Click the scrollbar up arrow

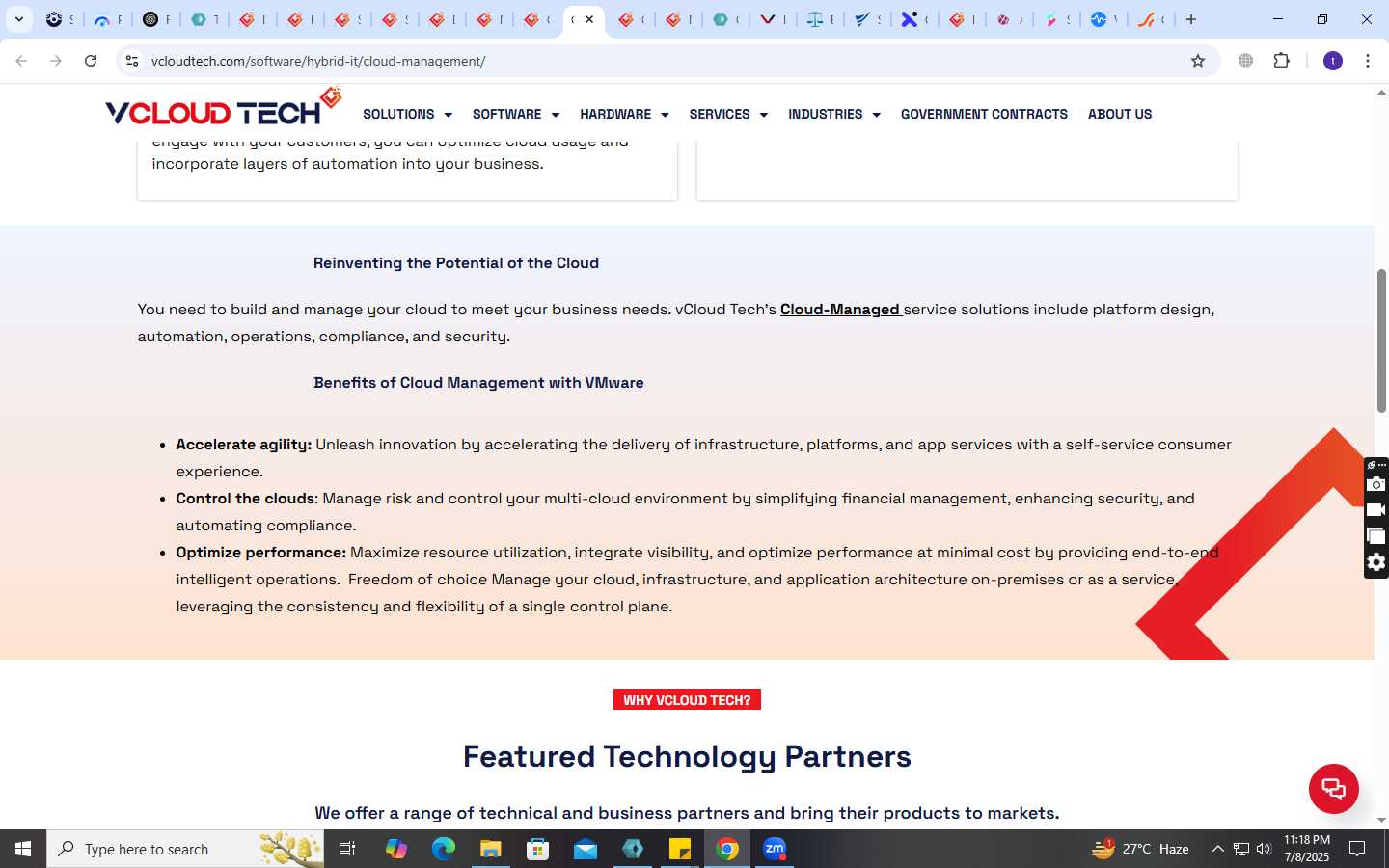(1381, 93)
